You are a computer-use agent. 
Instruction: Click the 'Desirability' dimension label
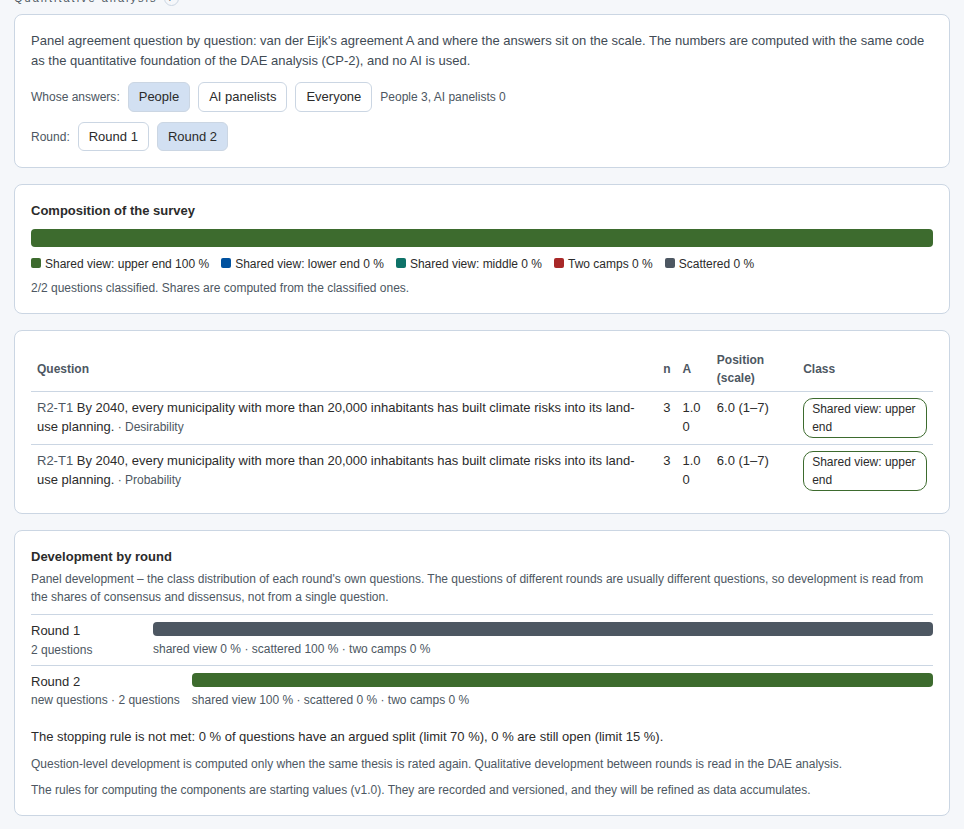coord(154,427)
